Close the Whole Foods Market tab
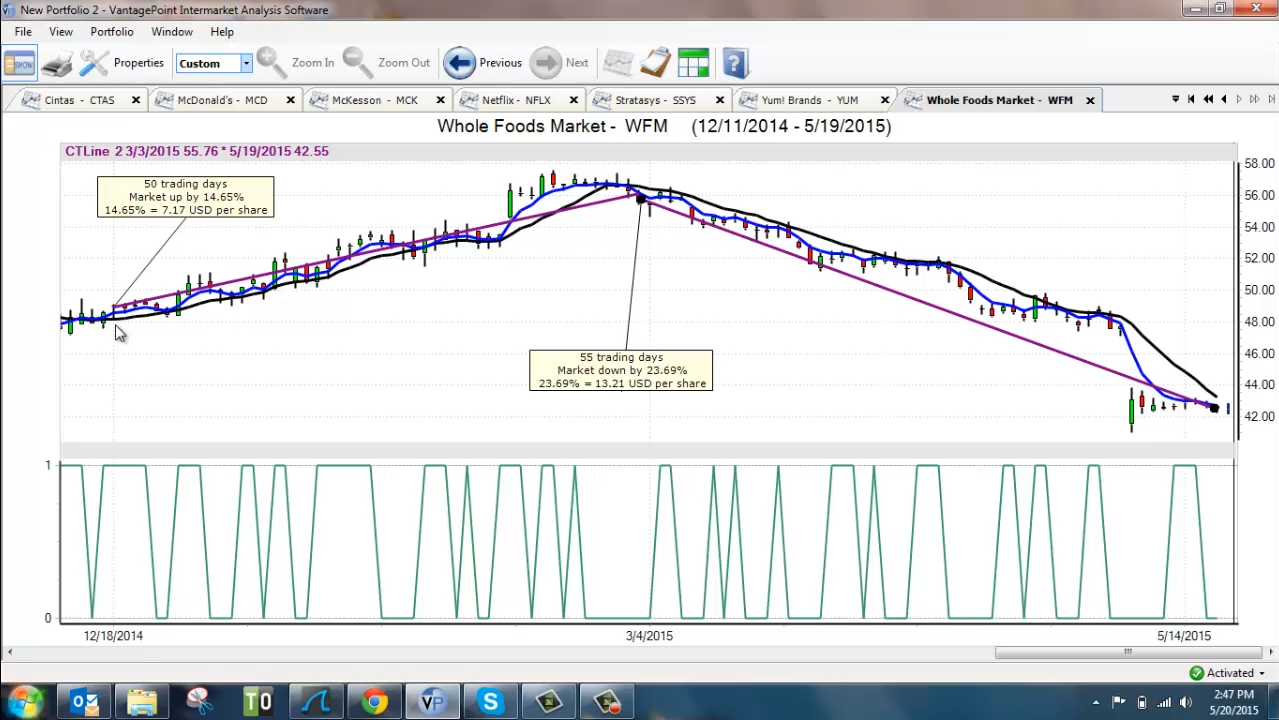This screenshot has height=720, width=1279. pyautogui.click(x=1090, y=100)
